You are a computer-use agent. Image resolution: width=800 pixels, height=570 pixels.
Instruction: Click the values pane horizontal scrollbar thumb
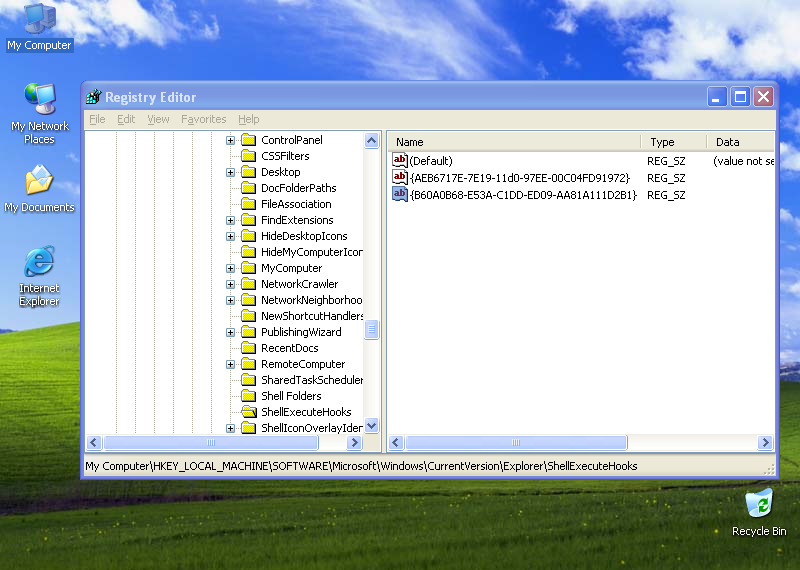tap(516, 442)
